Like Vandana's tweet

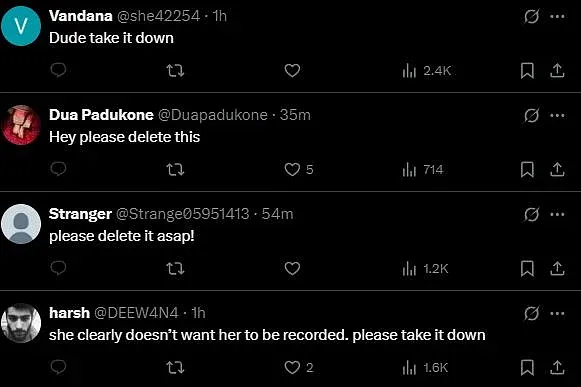tap(292, 70)
